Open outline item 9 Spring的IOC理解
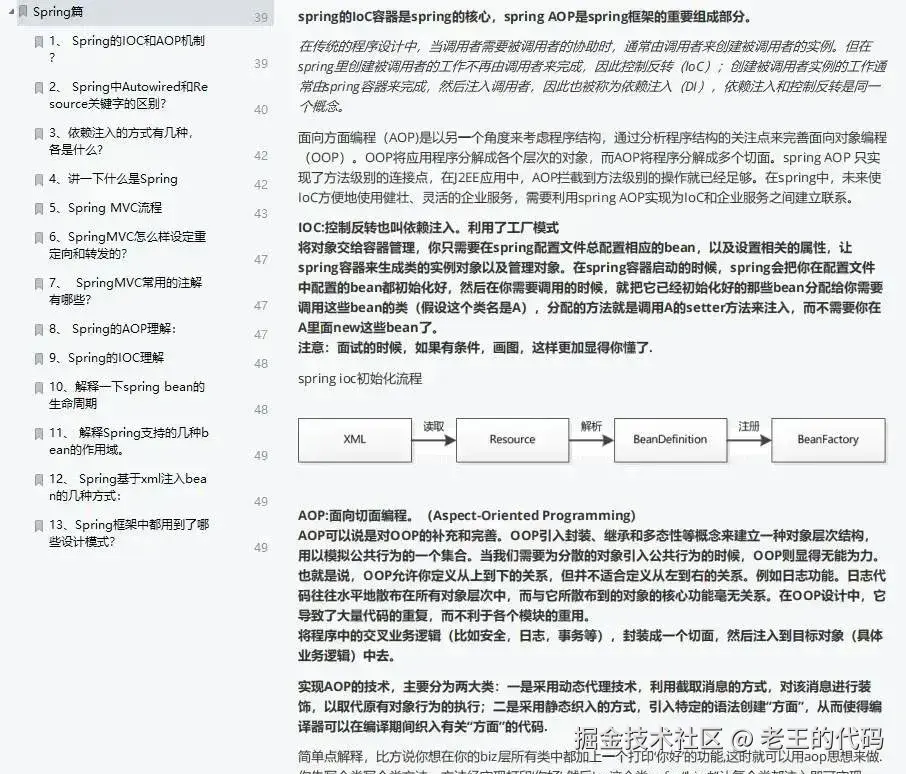The height and width of the screenshot is (774, 906). pos(106,358)
